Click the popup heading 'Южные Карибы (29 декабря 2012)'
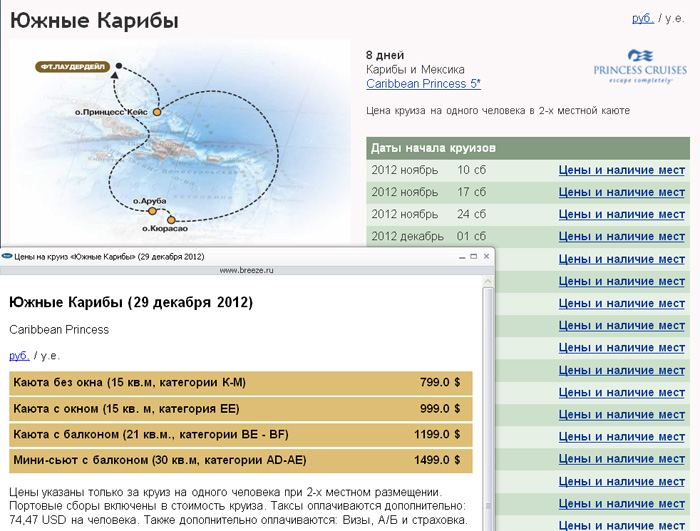This screenshot has width=700, height=531. 131,303
